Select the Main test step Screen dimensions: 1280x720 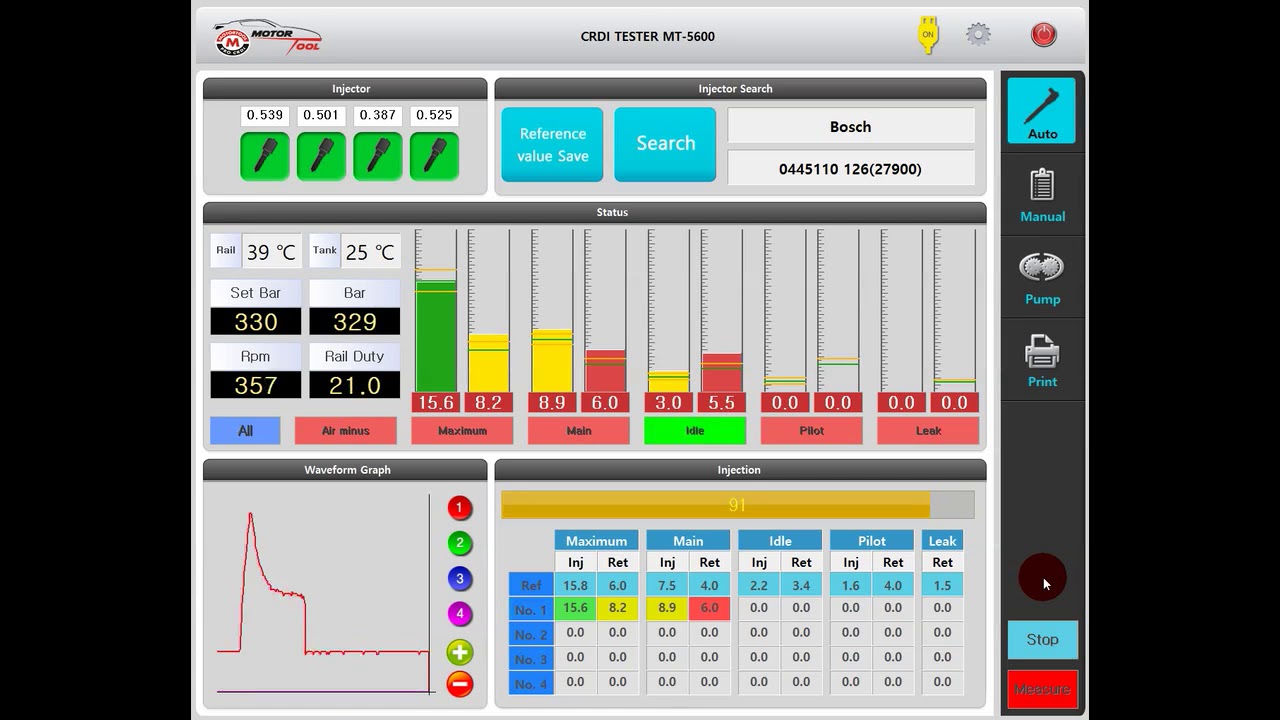[x=579, y=430]
